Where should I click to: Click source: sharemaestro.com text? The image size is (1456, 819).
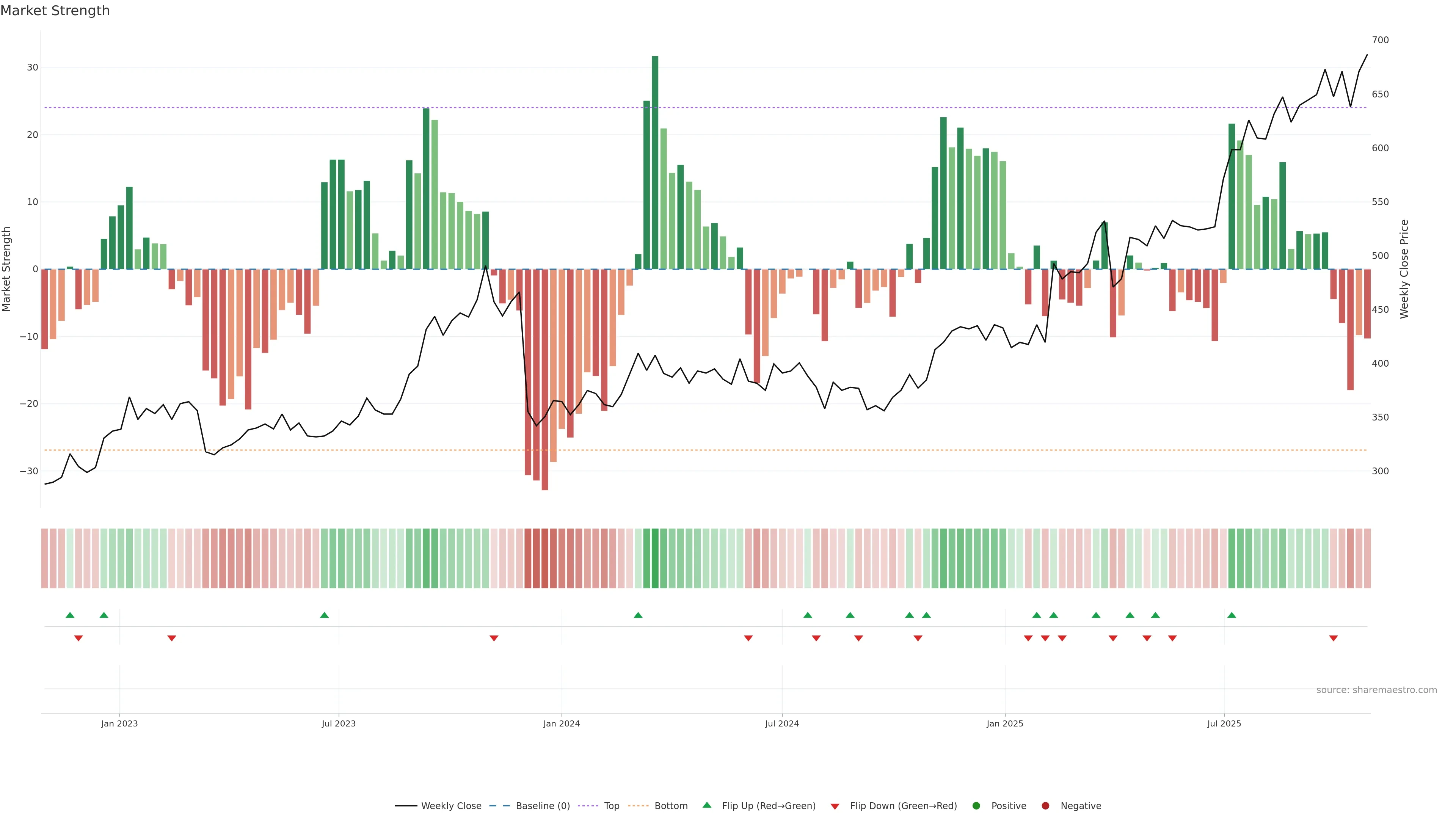click(1376, 690)
